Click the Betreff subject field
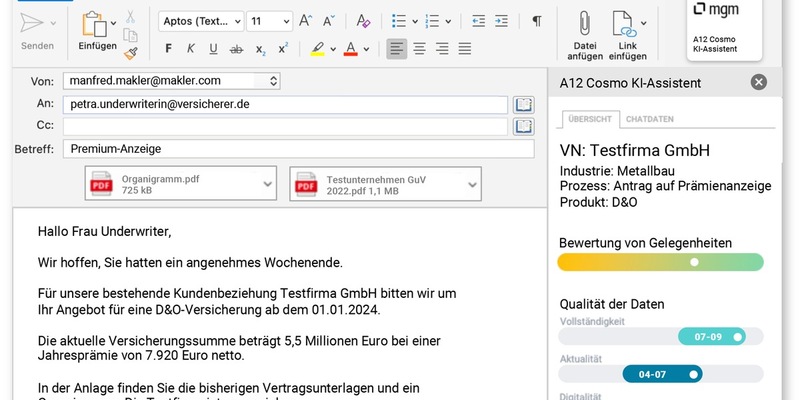The width and height of the screenshot is (800, 400). pos(298,149)
